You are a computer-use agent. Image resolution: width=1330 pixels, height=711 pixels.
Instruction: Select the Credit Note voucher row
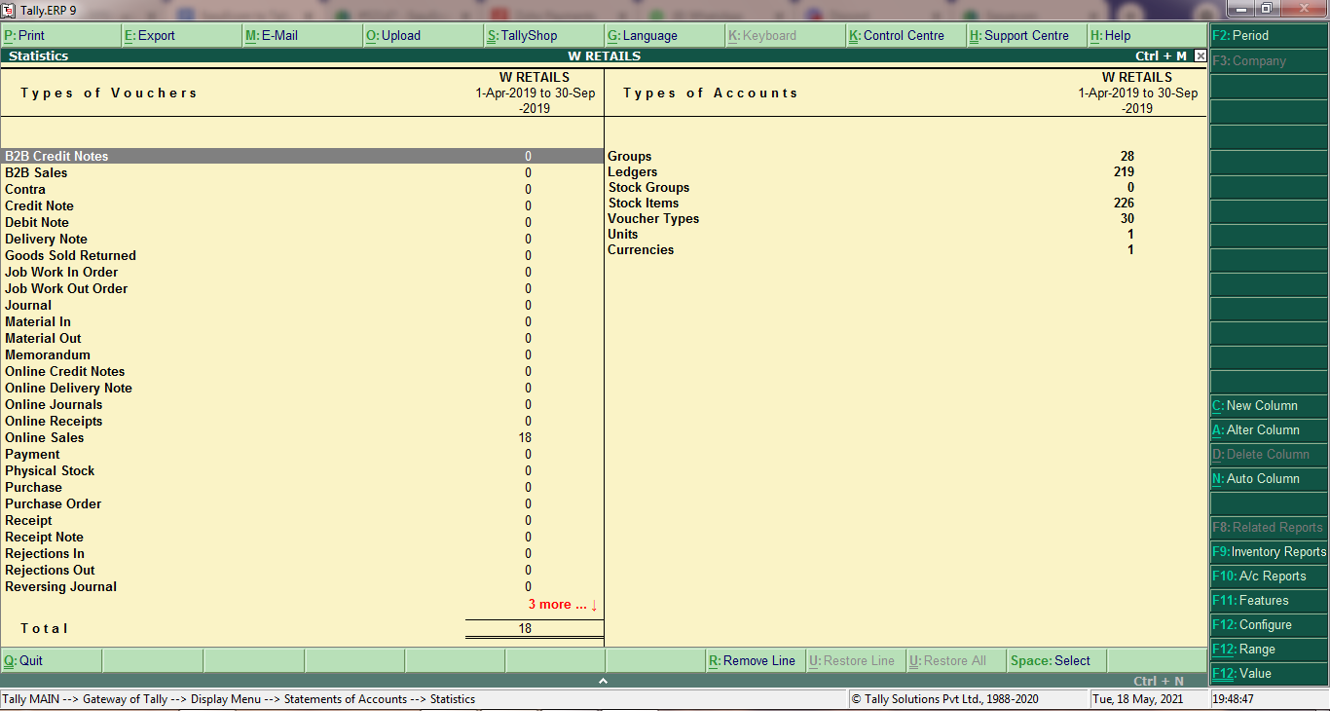click(x=302, y=206)
